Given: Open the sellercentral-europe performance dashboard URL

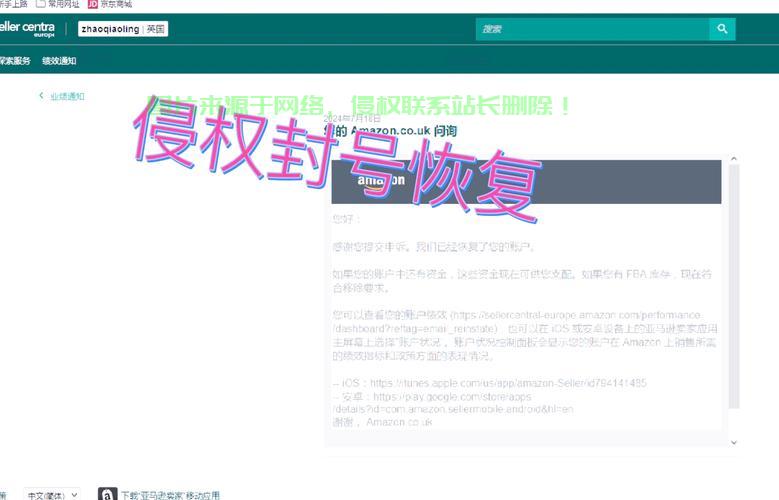Looking at the screenshot, I should click(x=516, y=322).
